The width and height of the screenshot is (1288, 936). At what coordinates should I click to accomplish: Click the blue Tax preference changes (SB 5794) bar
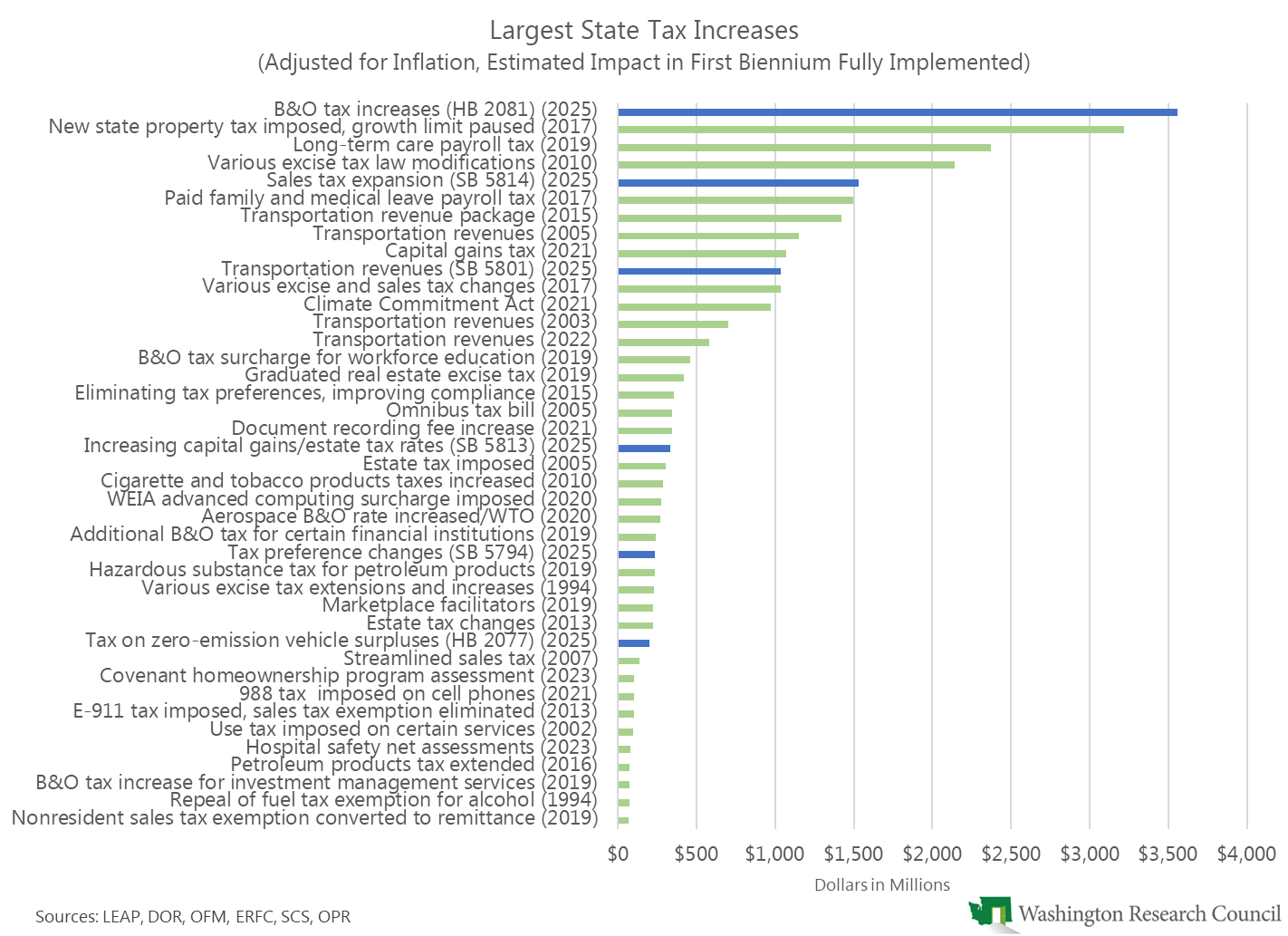coord(636,555)
